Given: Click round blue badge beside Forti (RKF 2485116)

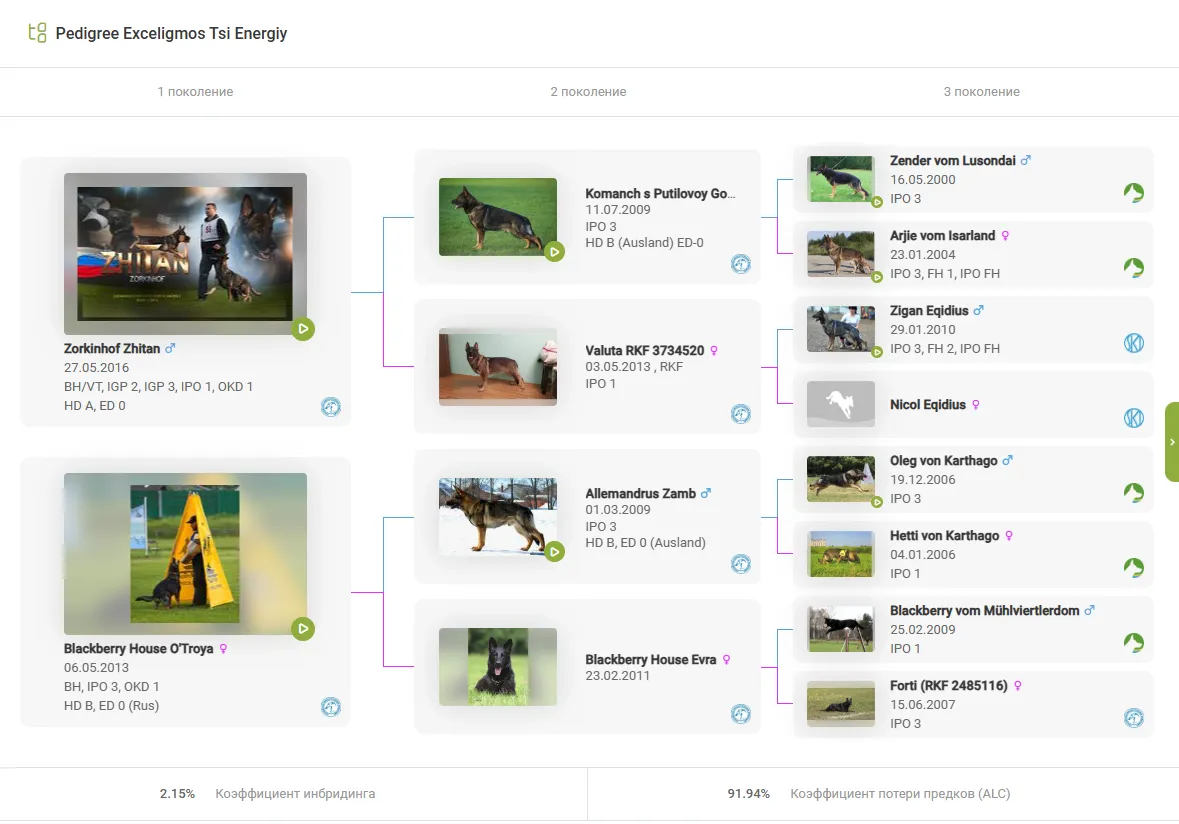Looking at the screenshot, I should (1133, 718).
